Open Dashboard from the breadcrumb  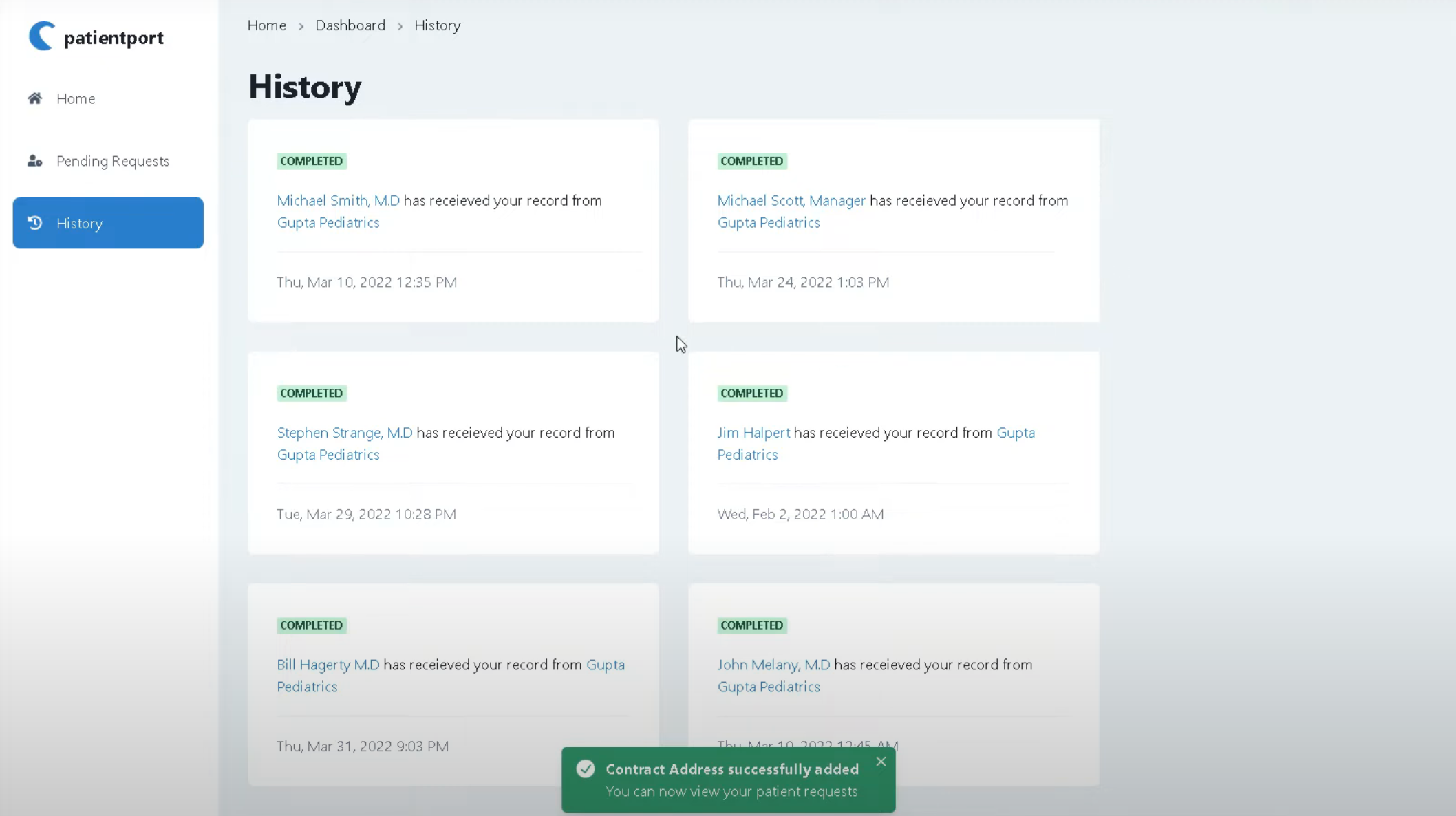point(350,25)
